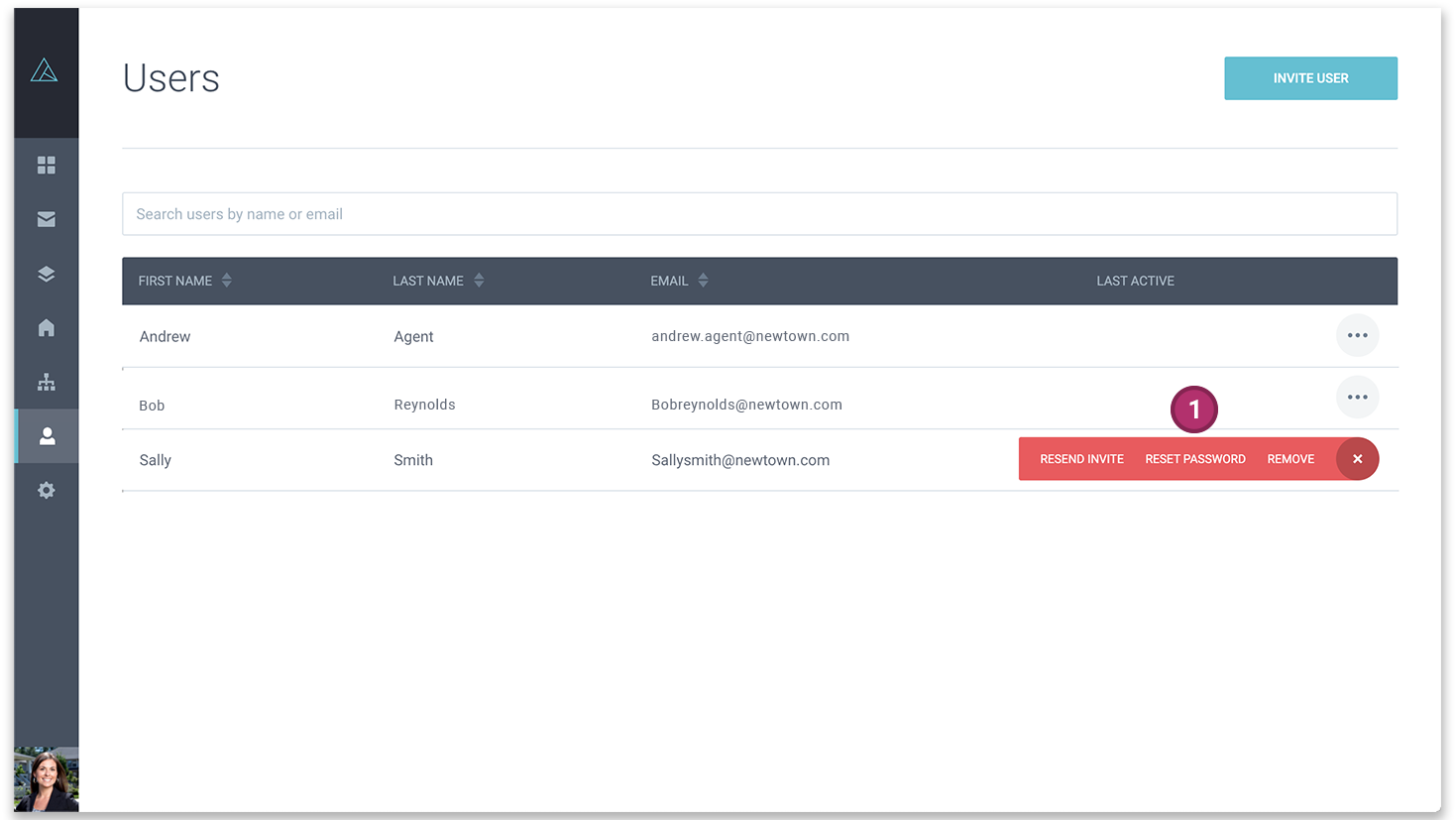Open the organization hierarchy icon in sidebar

(x=46, y=382)
